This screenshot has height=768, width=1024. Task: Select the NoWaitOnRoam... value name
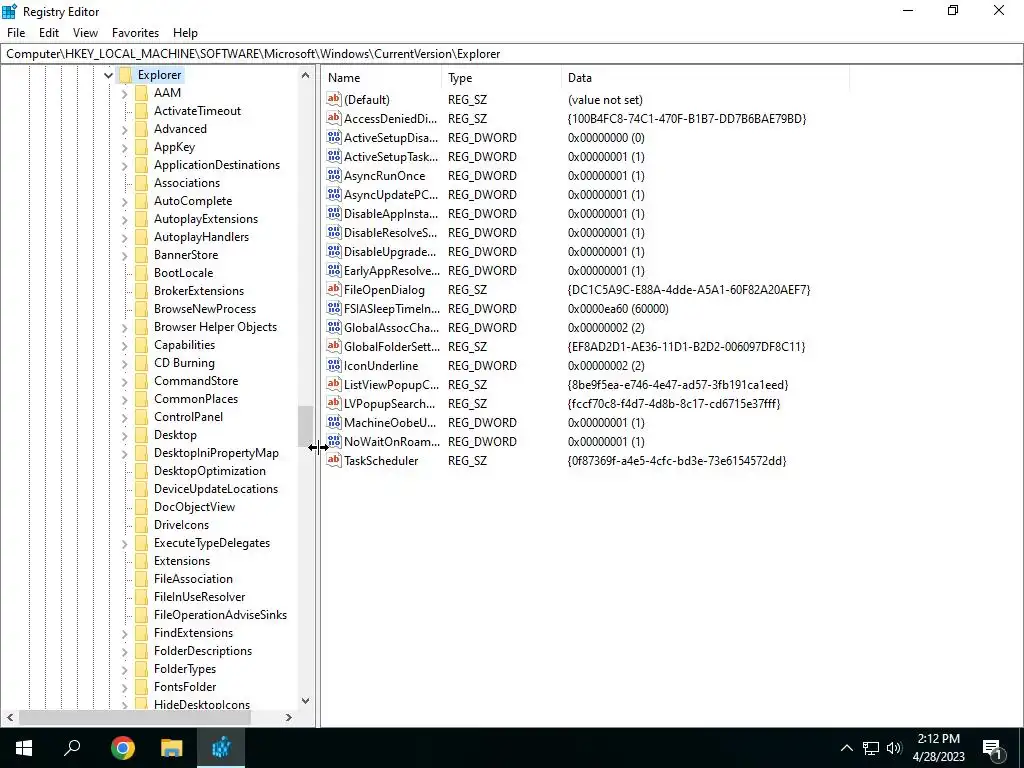[x=392, y=441]
